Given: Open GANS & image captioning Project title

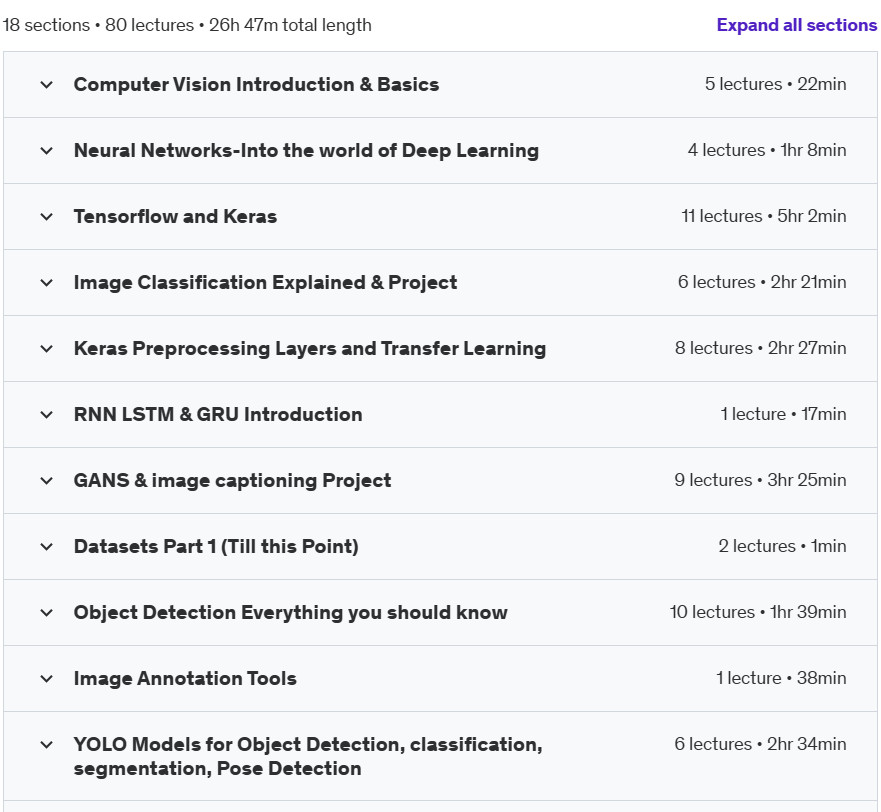Looking at the screenshot, I should (x=232, y=480).
